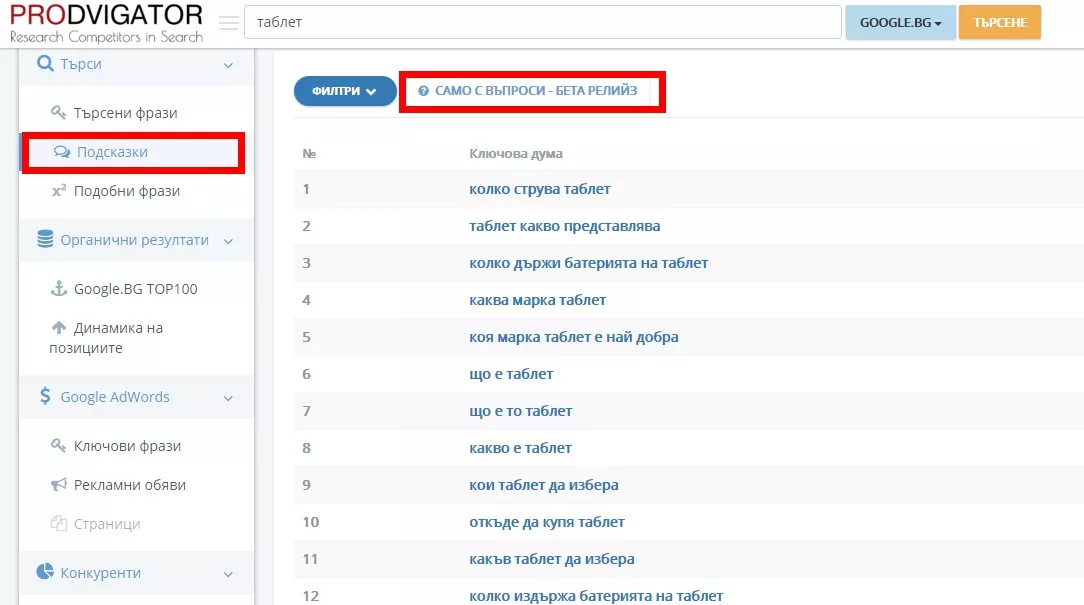Collapse the Google AdWords section chevron
Screen dimensions: 1084x605
point(228,398)
